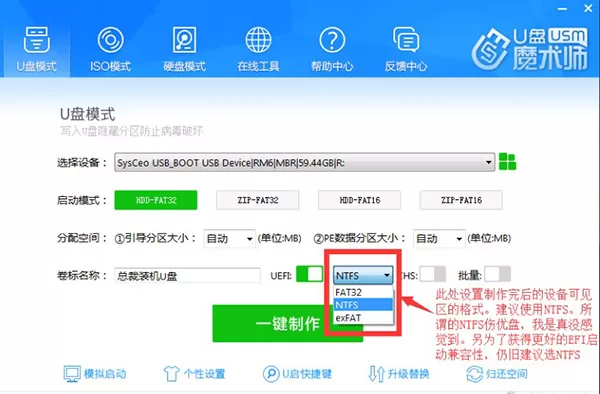
Task: Click the 归还空间 recycle icon
Action: point(474,374)
